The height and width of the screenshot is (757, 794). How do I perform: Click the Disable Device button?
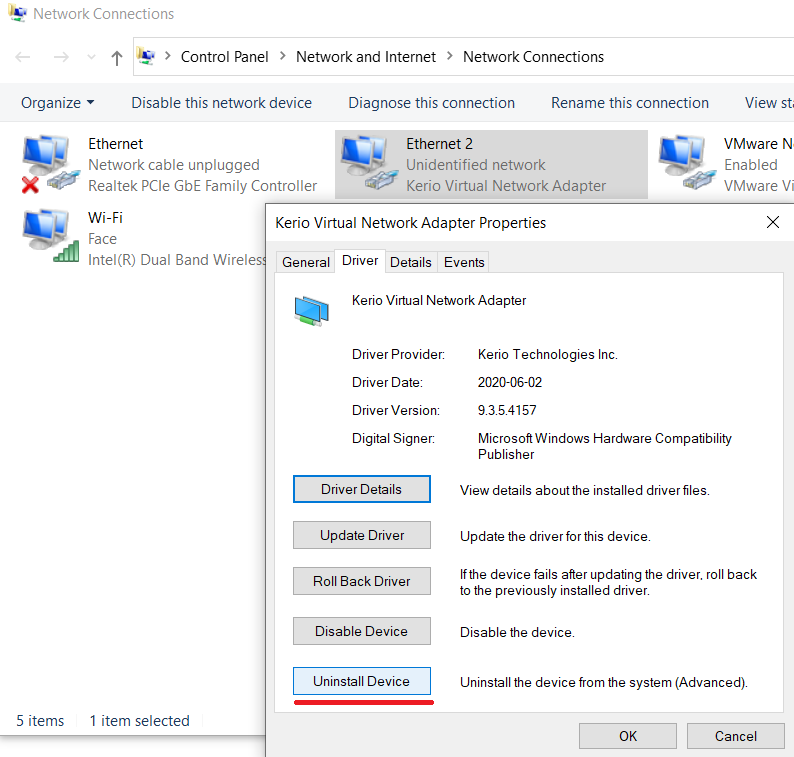(362, 631)
